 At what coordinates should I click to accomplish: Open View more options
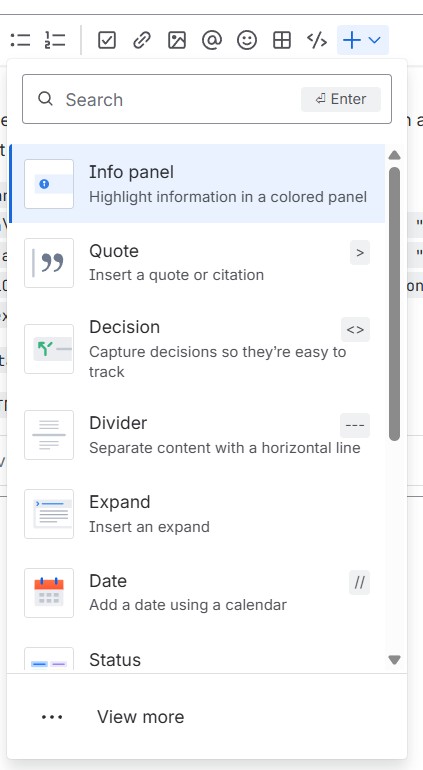click(207, 717)
